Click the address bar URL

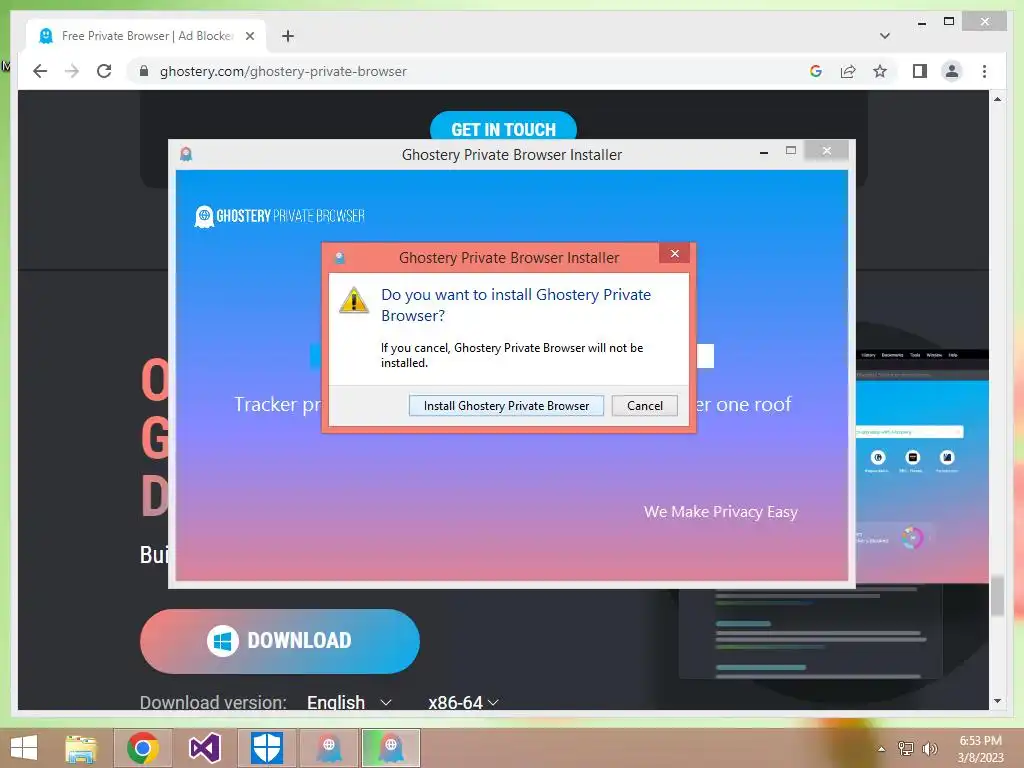click(x=283, y=71)
